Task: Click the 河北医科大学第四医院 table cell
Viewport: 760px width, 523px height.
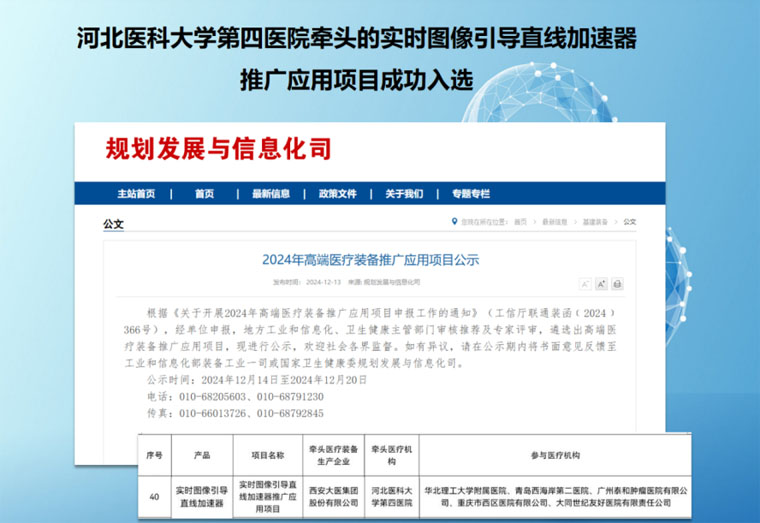Action: (x=393, y=496)
